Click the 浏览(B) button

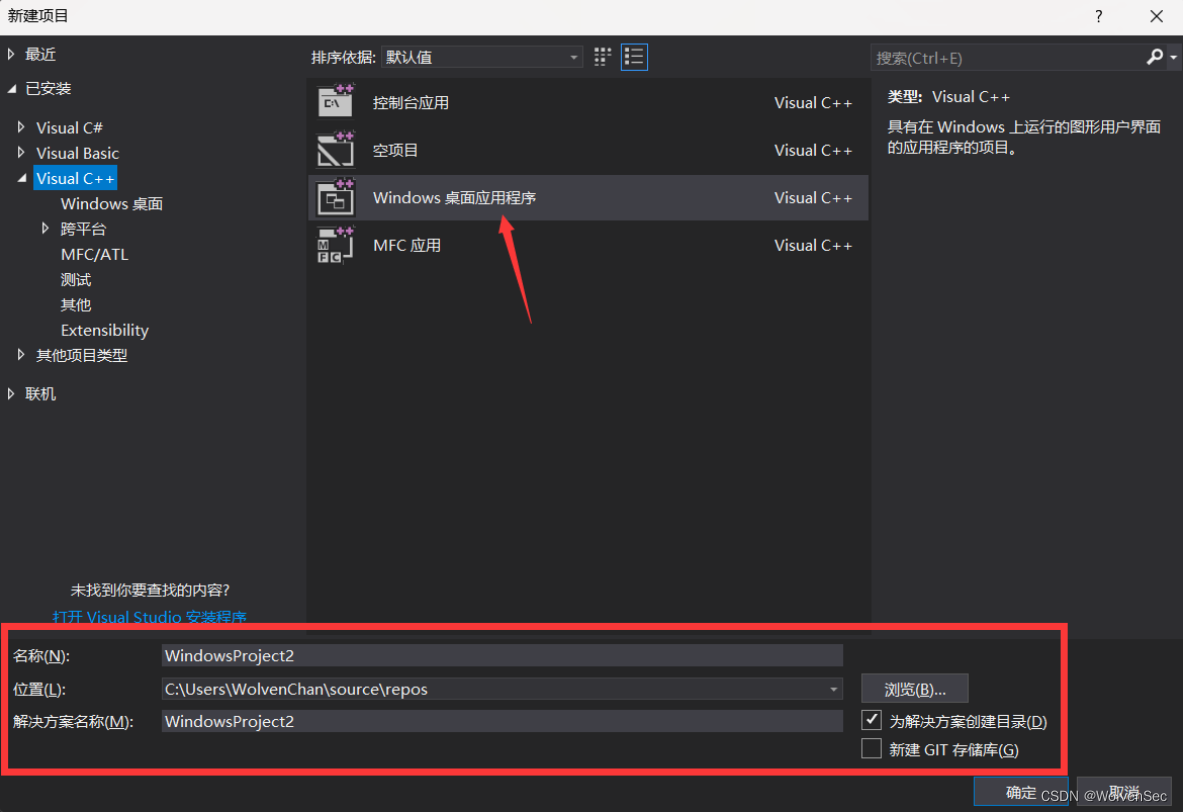coord(914,688)
